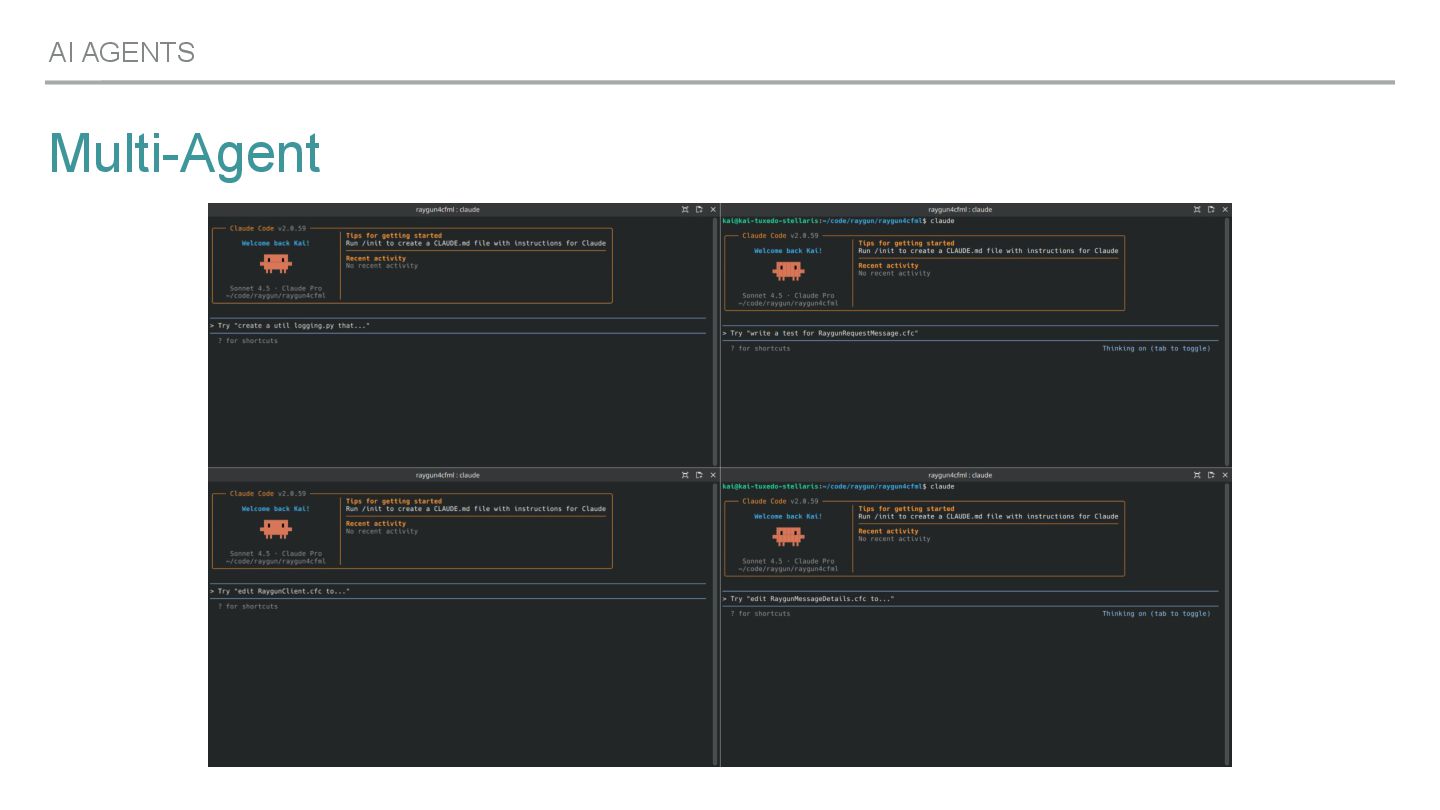
Task: Click the 'AI AGENTS' slide header
Action: click(x=122, y=52)
